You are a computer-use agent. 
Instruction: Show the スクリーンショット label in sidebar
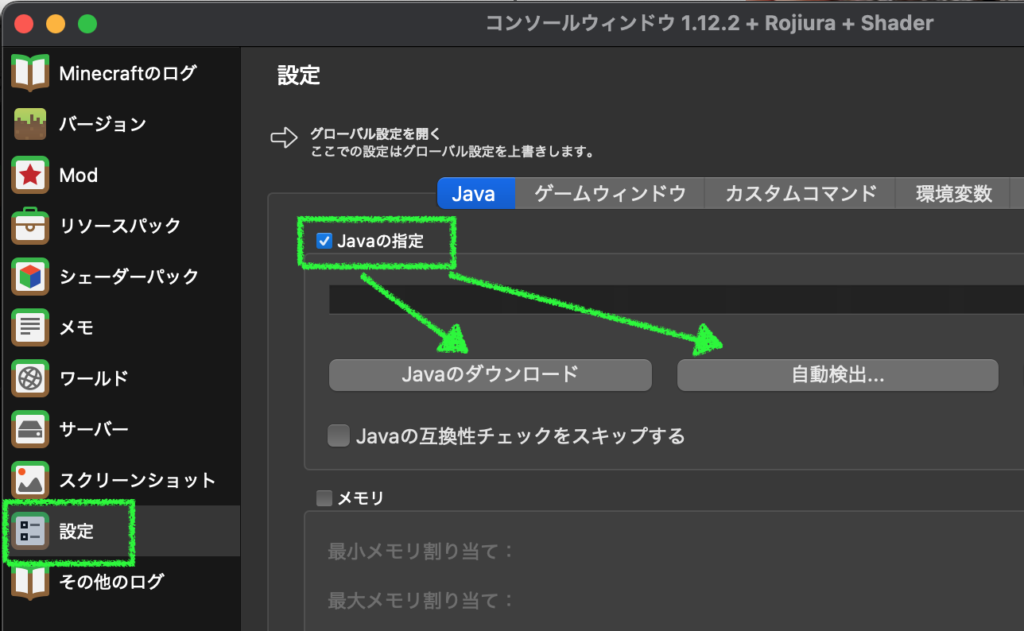[137, 480]
